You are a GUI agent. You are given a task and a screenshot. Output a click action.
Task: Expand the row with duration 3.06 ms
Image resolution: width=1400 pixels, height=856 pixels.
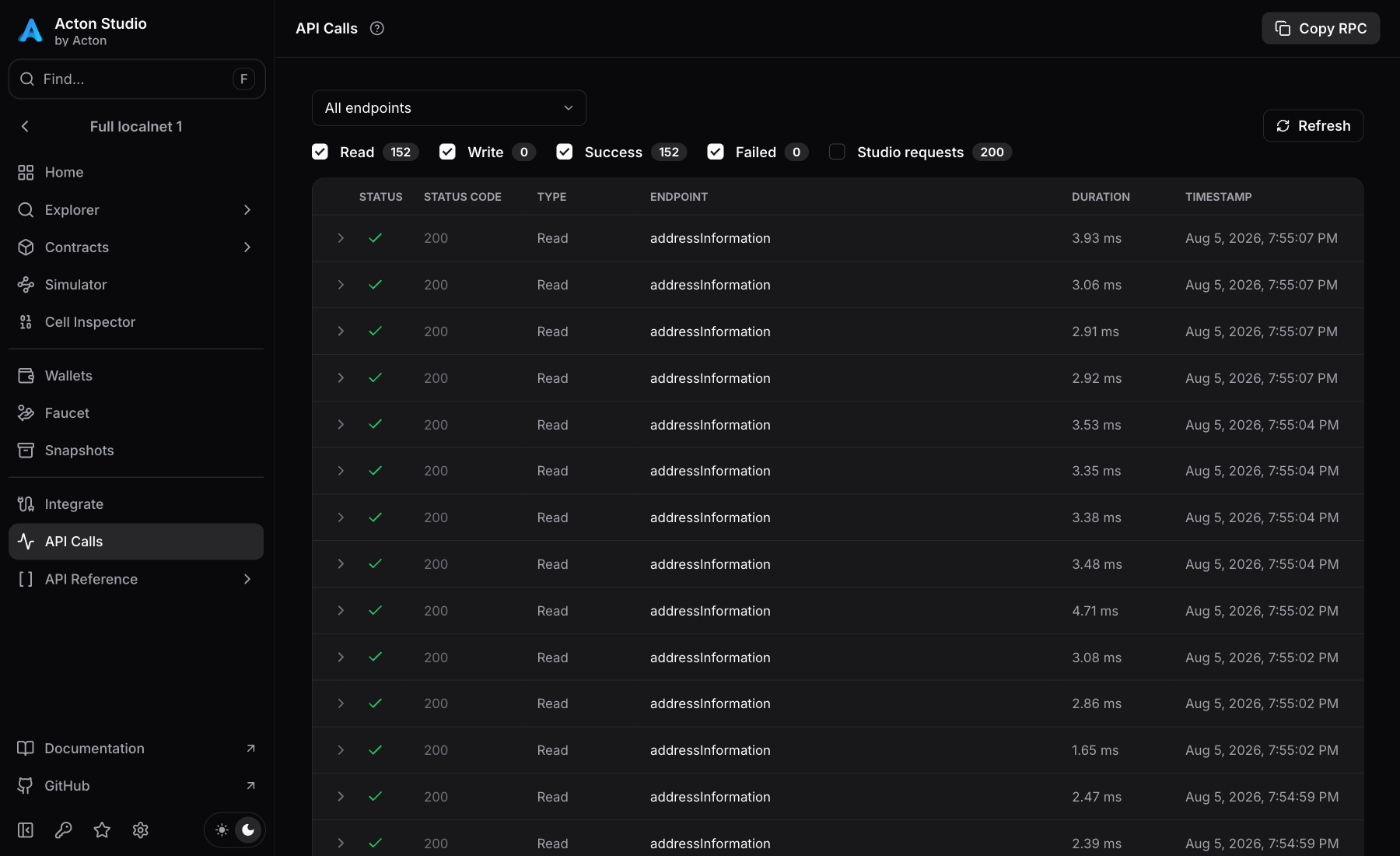[x=341, y=285]
